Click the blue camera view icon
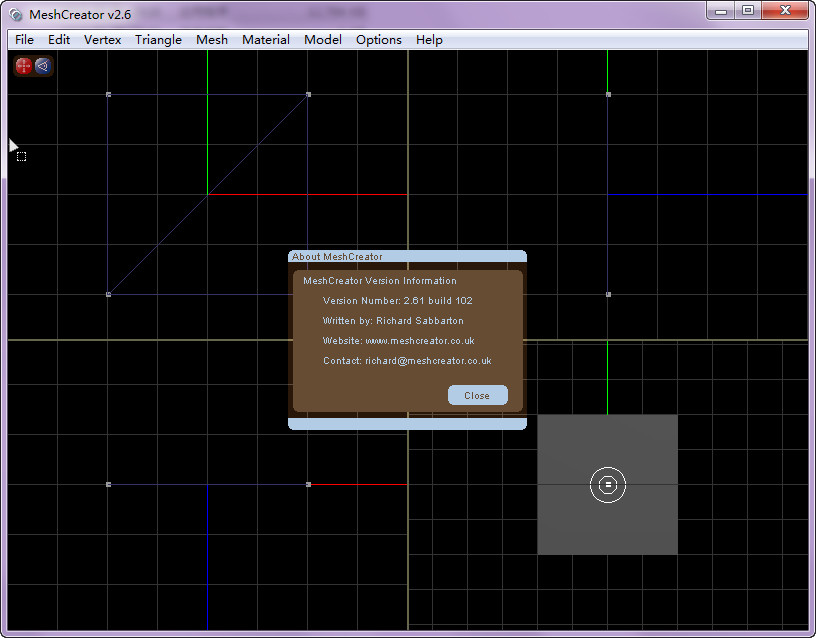816x638 pixels. pos(43,66)
